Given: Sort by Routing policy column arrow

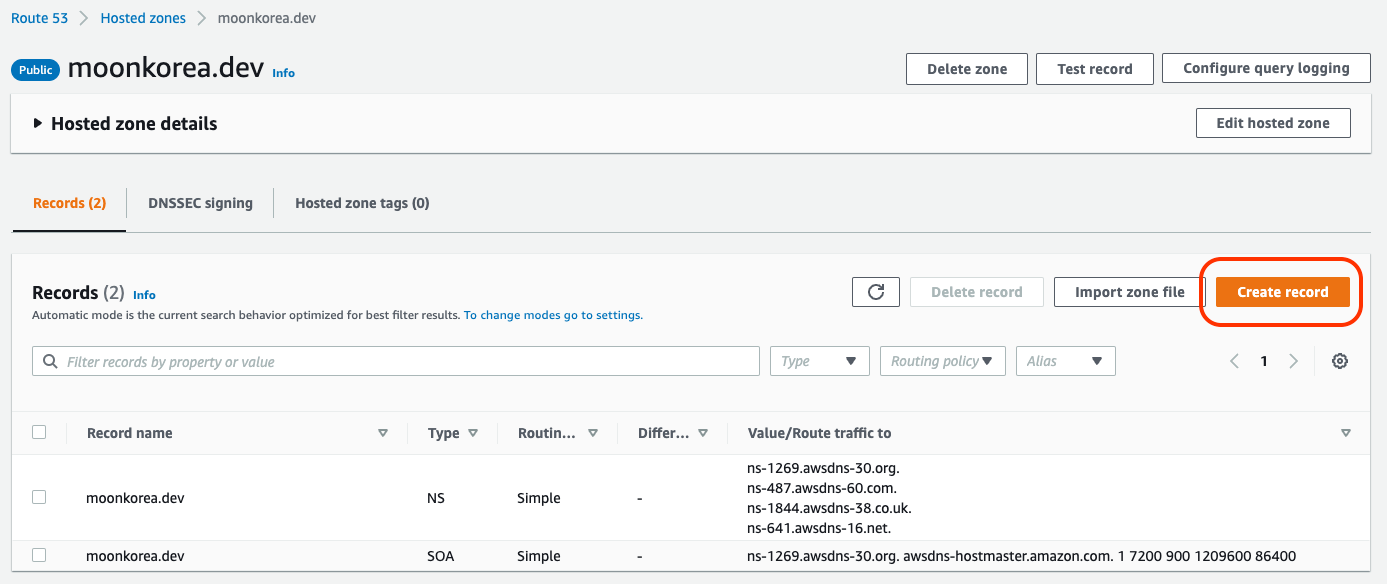Looking at the screenshot, I should pyautogui.click(x=593, y=433).
